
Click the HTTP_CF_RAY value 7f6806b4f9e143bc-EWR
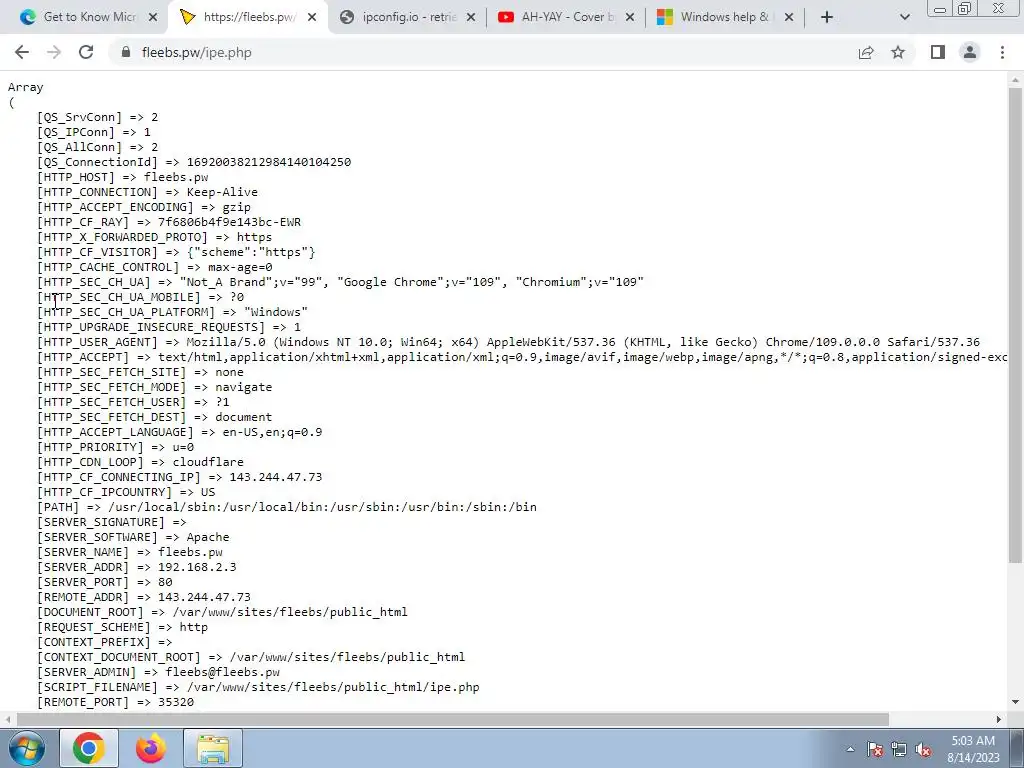pyautogui.click(x=229, y=222)
